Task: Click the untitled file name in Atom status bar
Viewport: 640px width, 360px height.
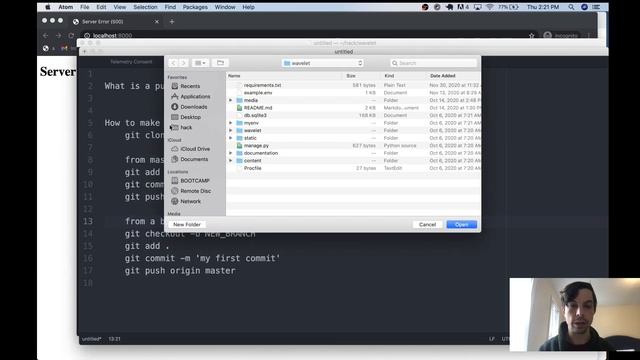Action: [91, 339]
